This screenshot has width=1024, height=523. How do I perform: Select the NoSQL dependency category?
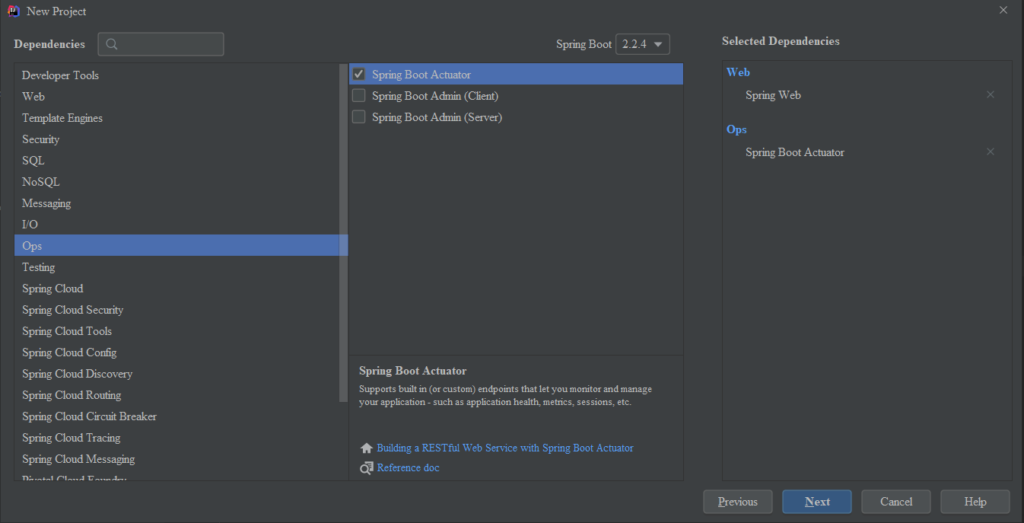click(x=41, y=182)
